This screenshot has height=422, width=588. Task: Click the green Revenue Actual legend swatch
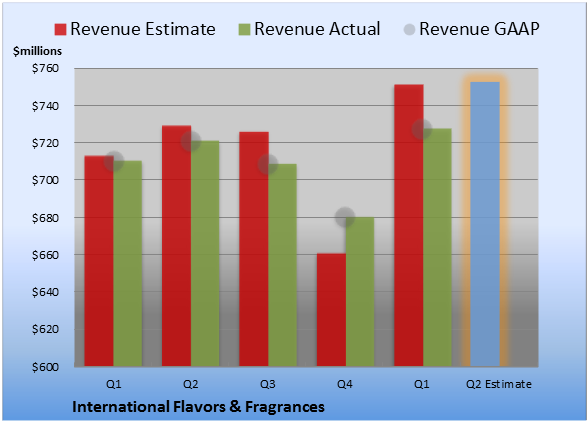click(244, 30)
